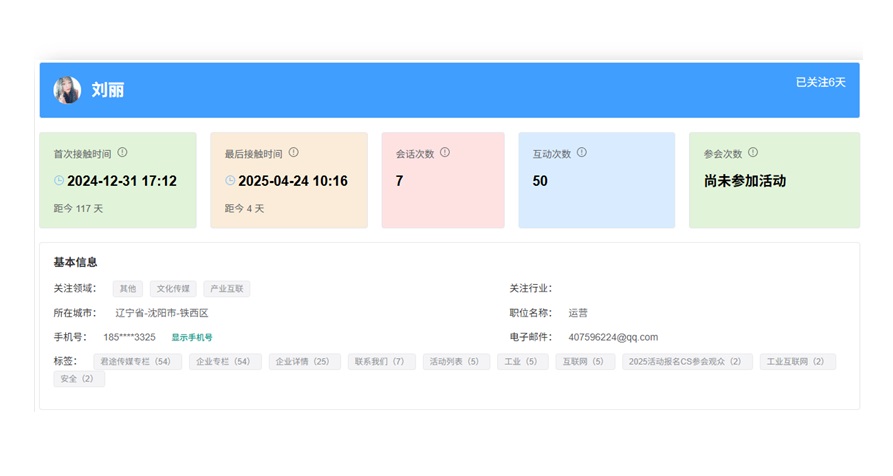This screenshot has height=476, width=893.
Task: Click the 标签 label
Action: coord(65,362)
